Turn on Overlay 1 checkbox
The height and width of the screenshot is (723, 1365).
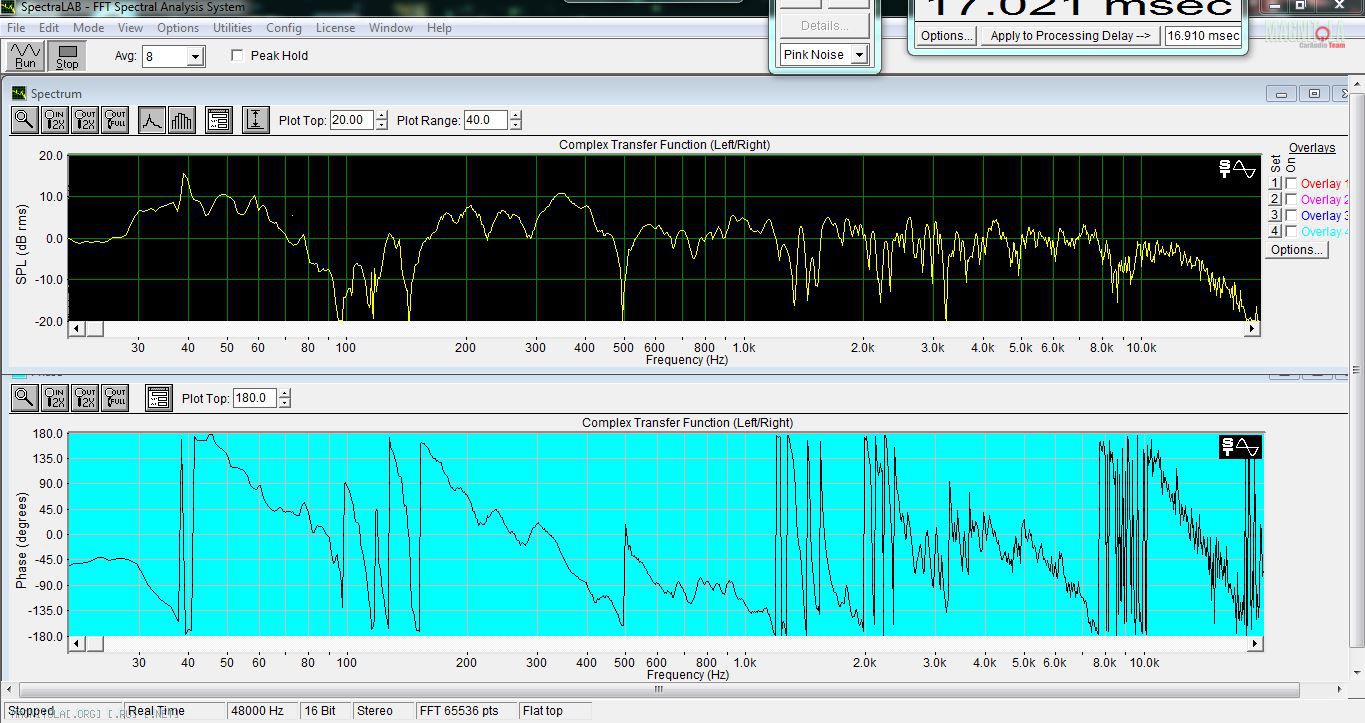coord(1292,184)
